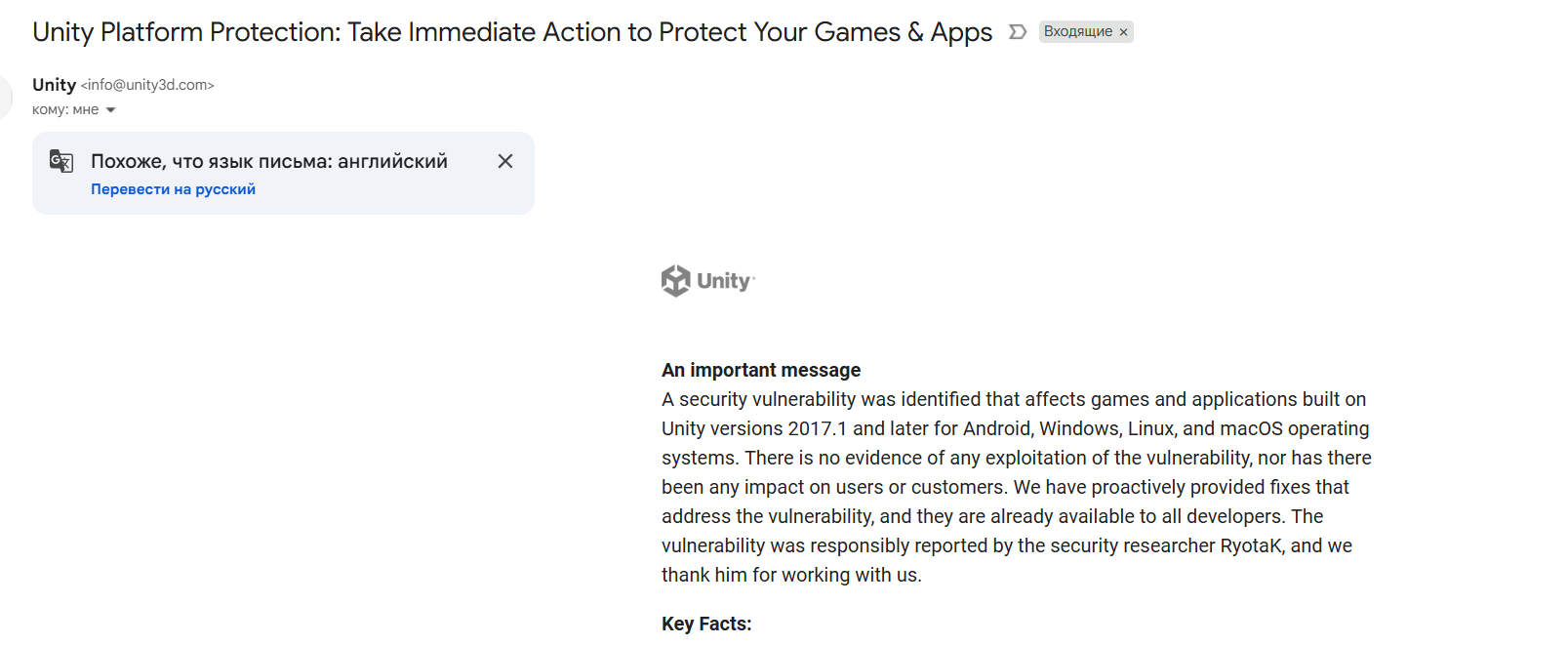Click the Unity cube emblem in email
The width and height of the screenshot is (1568, 645).
click(675, 281)
